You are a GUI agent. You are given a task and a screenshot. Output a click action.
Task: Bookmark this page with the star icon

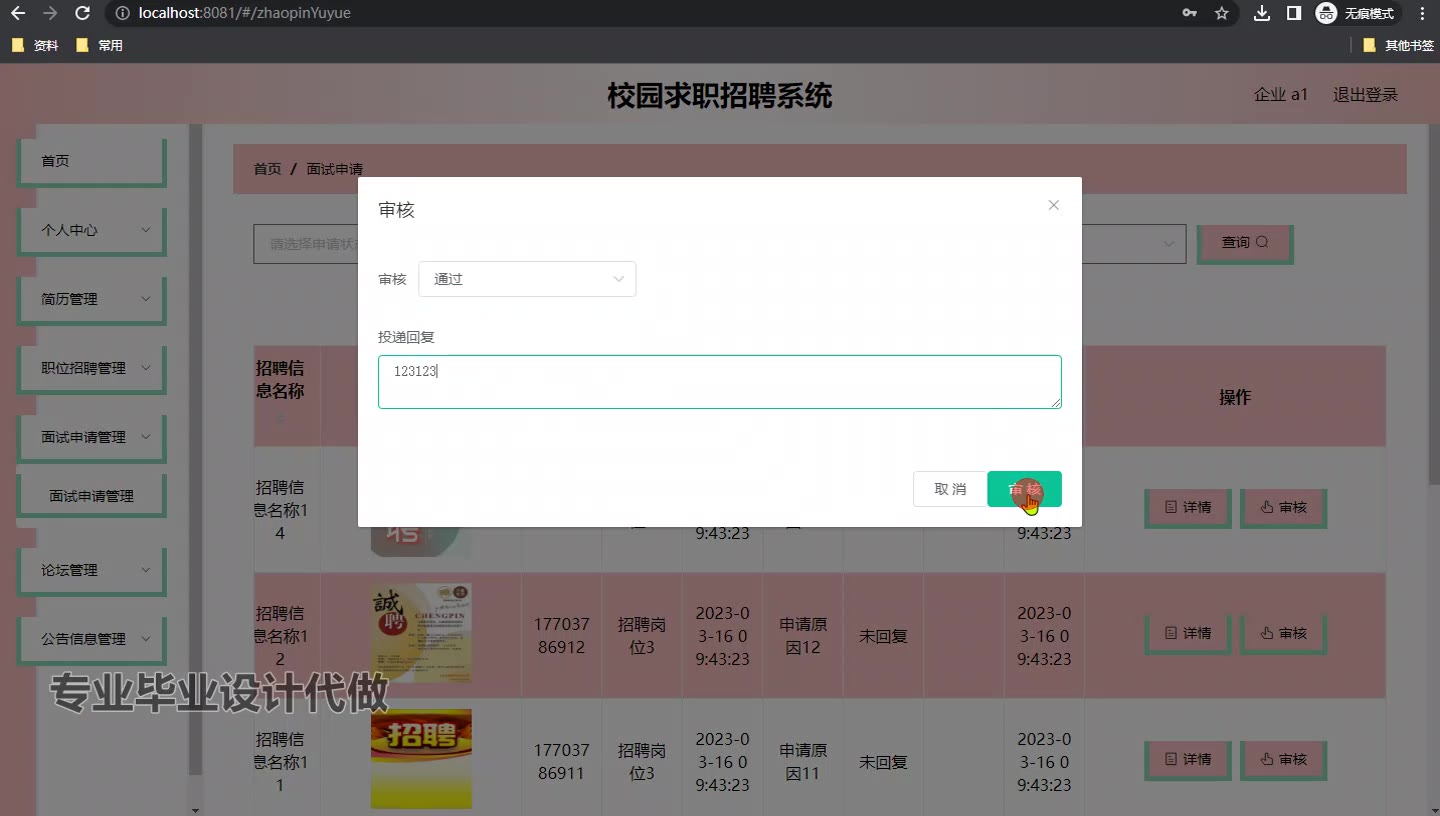tap(1221, 13)
